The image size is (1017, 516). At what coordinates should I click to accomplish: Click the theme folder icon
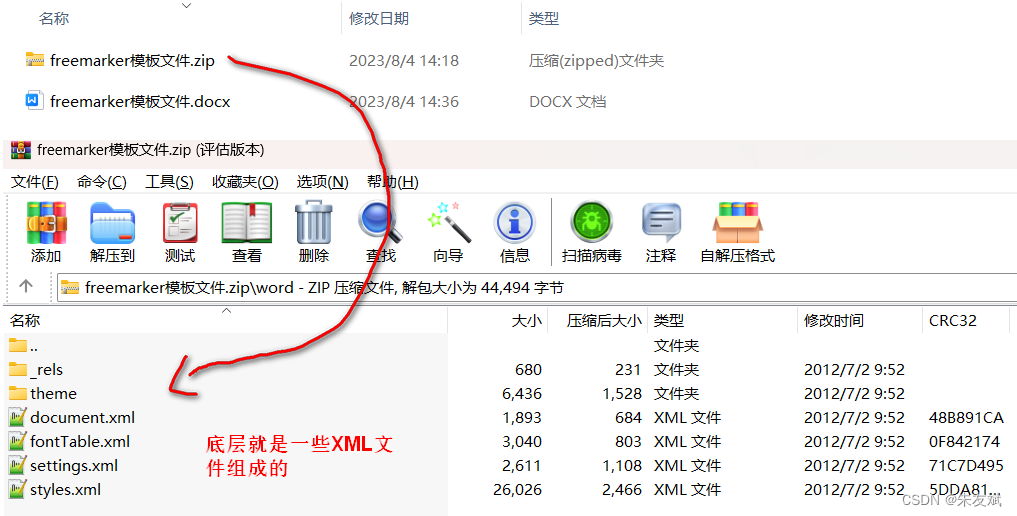(18, 393)
